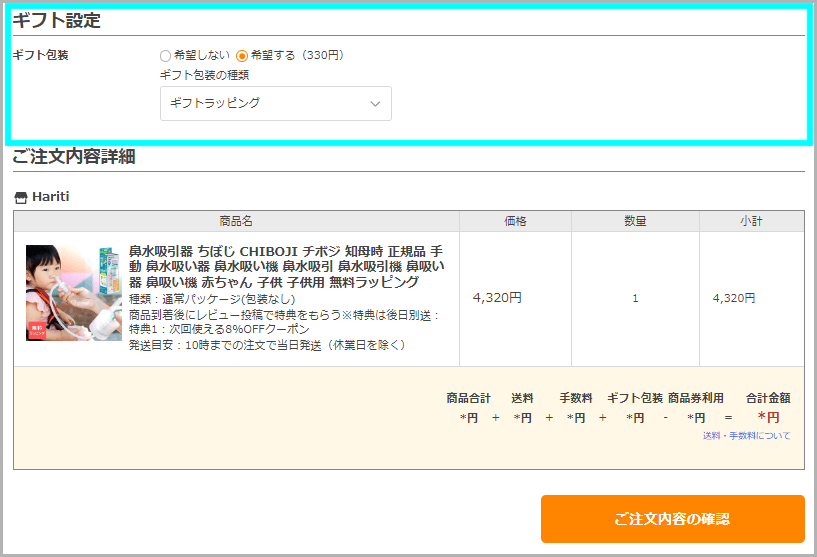Click quantity value 1

click(635, 299)
